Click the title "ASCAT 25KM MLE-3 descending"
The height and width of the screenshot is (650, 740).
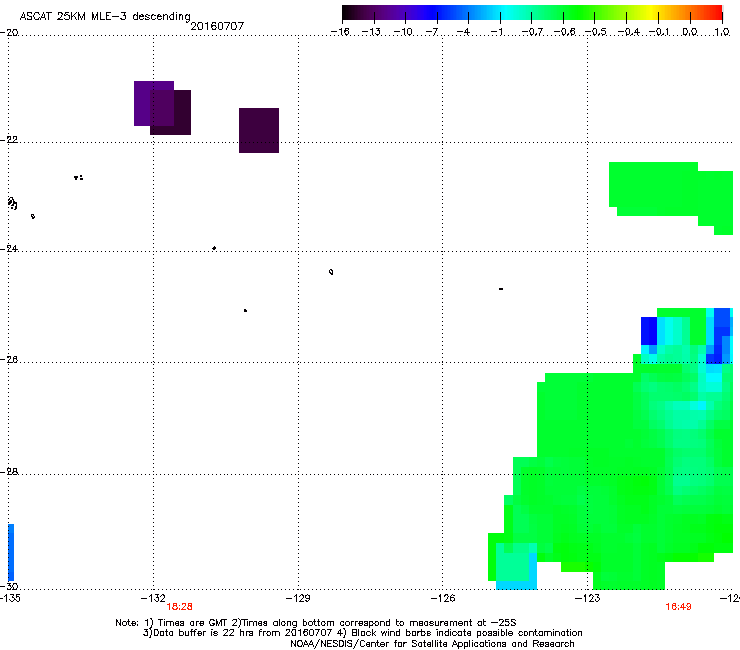coord(105,16)
